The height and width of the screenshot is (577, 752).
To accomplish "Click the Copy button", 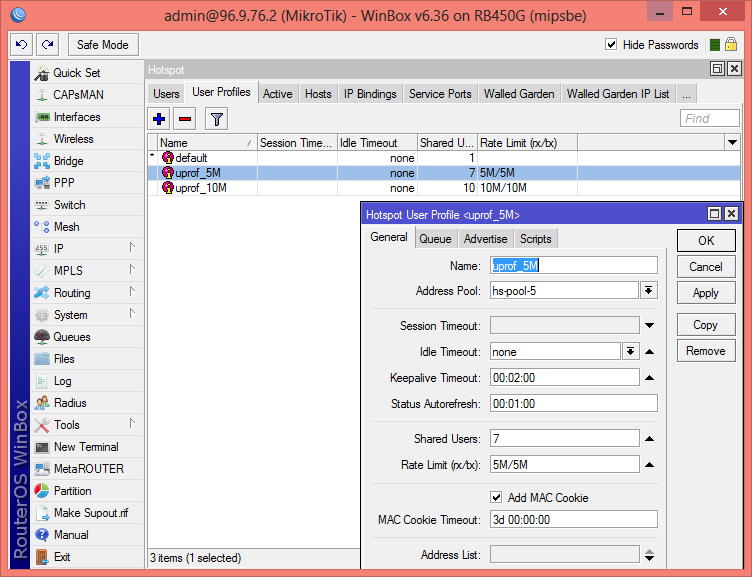I will click(x=706, y=325).
